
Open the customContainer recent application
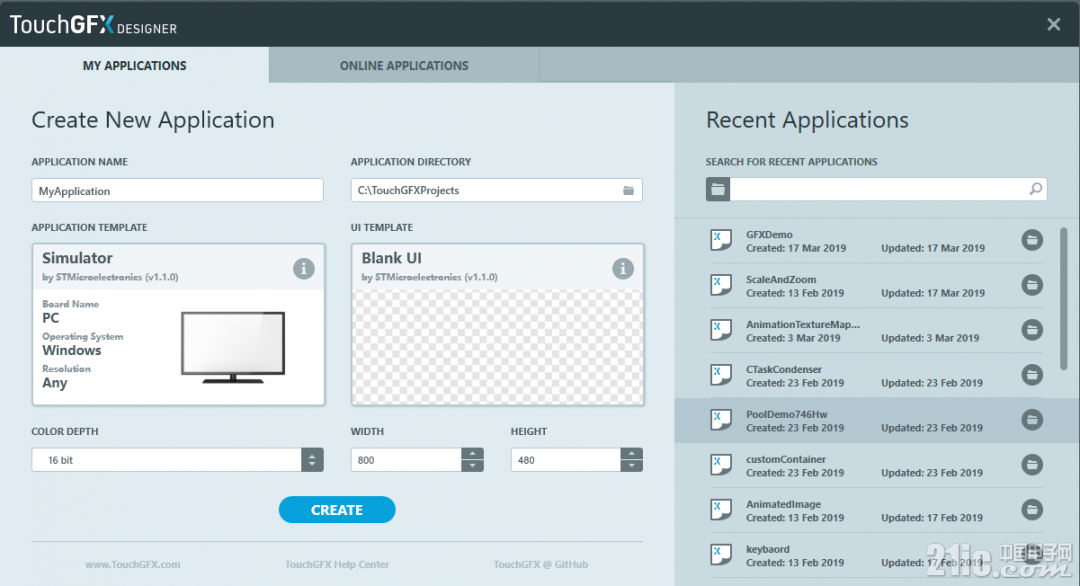point(875,465)
